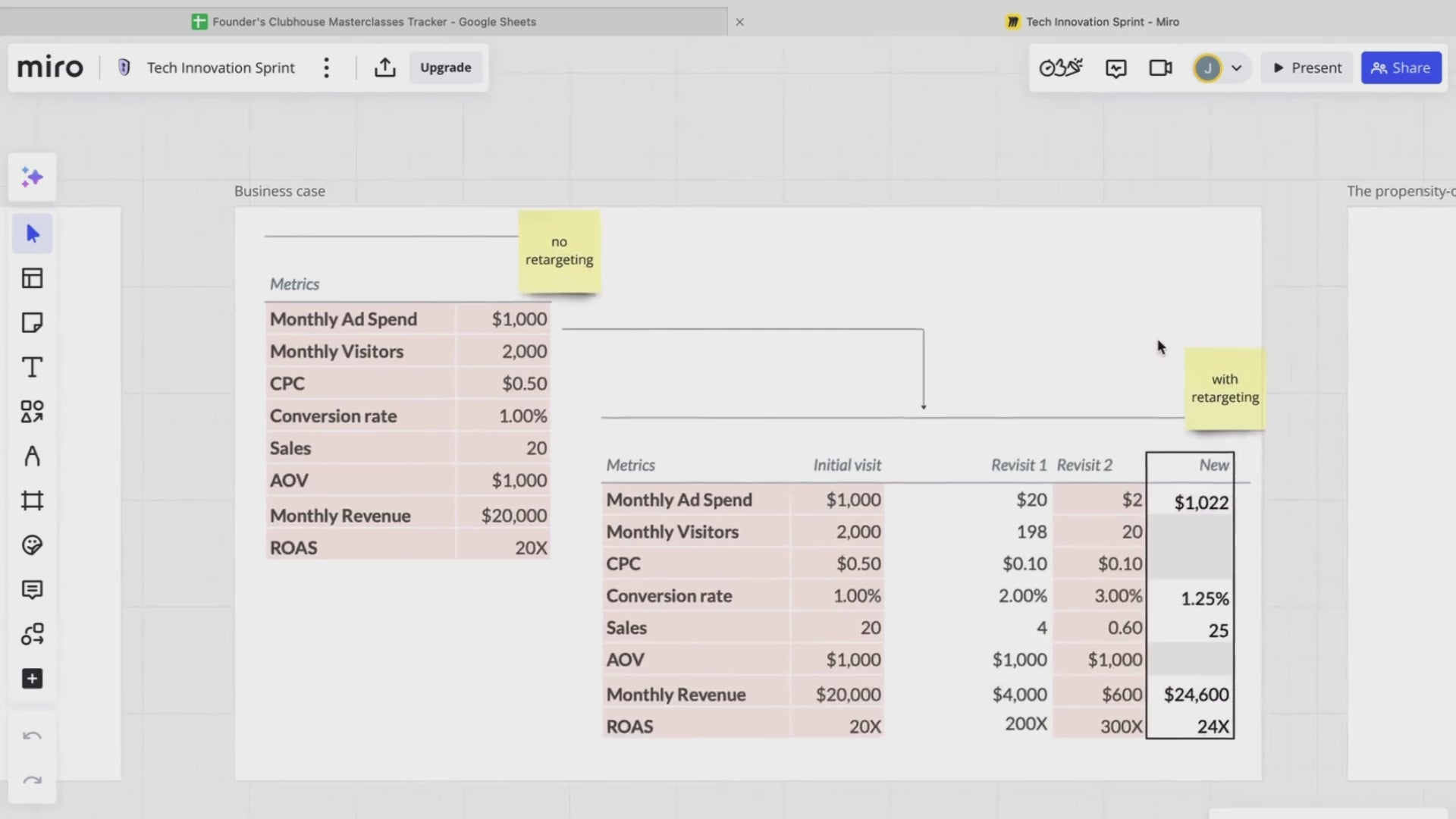The height and width of the screenshot is (819, 1456).
Task: Click the undo arrow
Action: pos(32,736)
